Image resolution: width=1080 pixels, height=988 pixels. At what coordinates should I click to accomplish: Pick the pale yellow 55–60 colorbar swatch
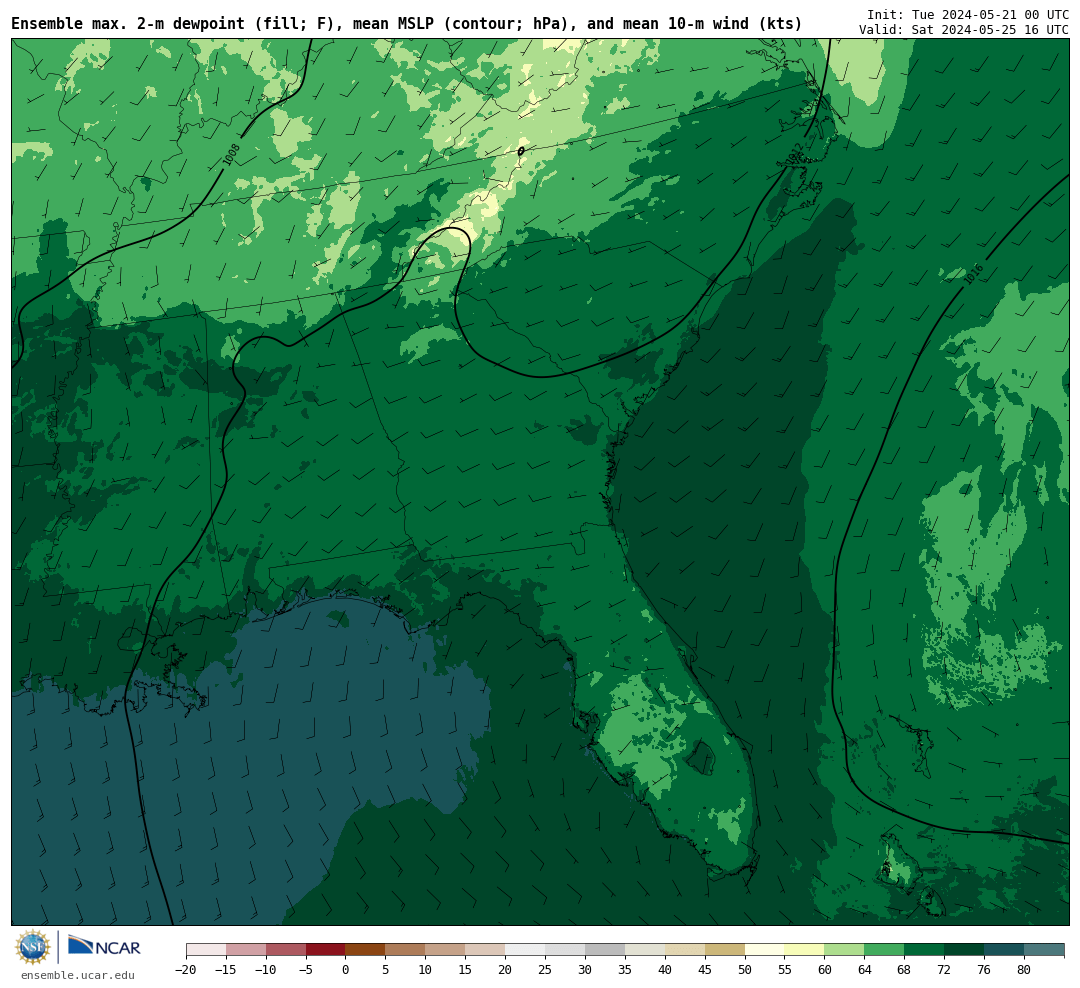[804, 950]
